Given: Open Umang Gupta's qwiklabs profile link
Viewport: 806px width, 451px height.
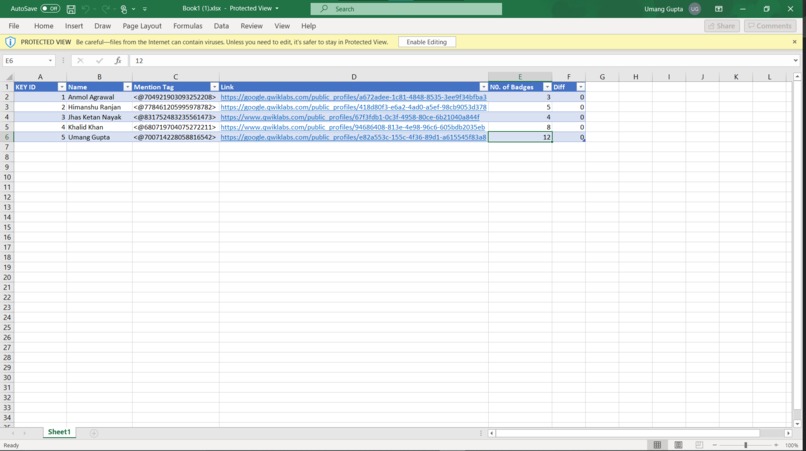Looking at the screenshot, I should [x=353, y=137].
